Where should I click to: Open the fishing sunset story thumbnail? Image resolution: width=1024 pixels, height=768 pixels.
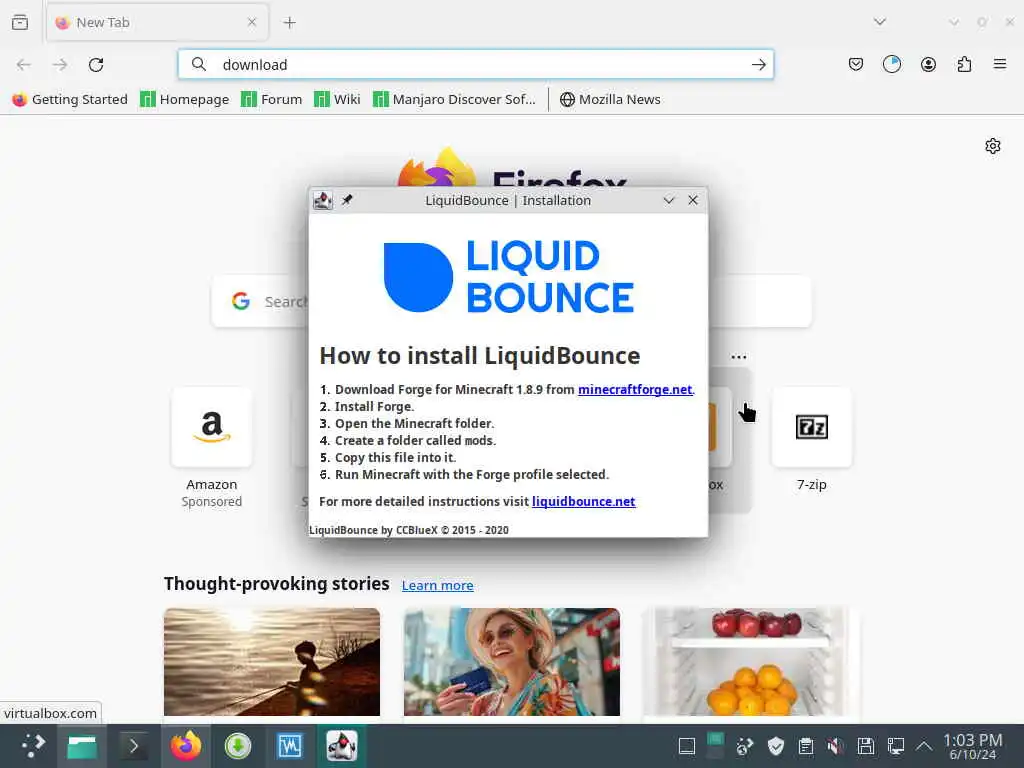click(272, 662)
